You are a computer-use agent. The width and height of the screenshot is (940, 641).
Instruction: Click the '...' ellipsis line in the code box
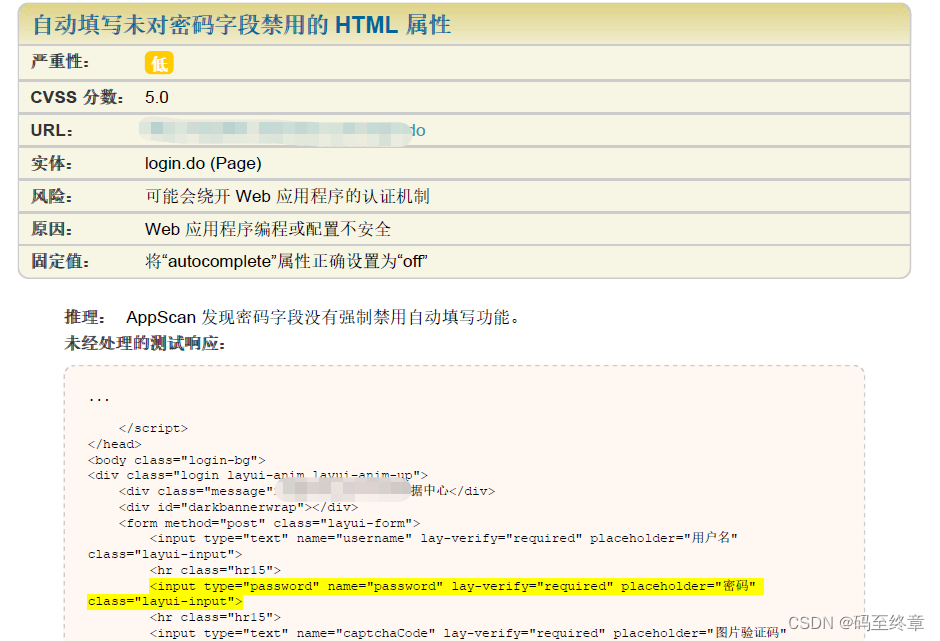99,398
